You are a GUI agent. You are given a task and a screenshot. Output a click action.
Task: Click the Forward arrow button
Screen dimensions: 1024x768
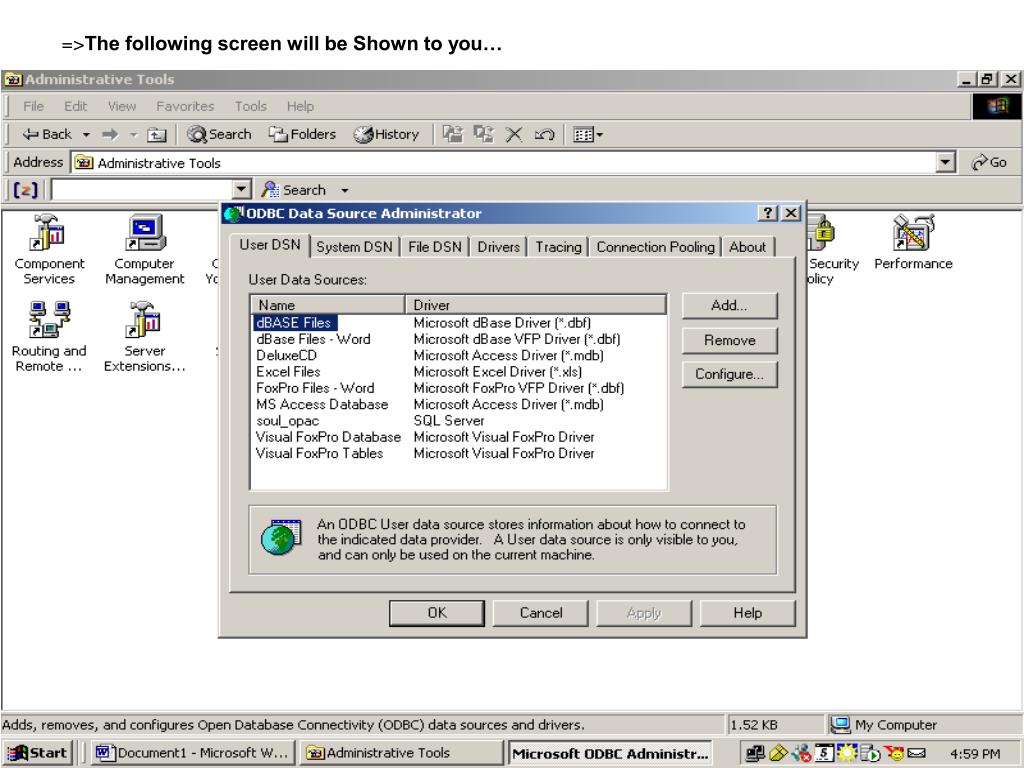tap(110, 135)
